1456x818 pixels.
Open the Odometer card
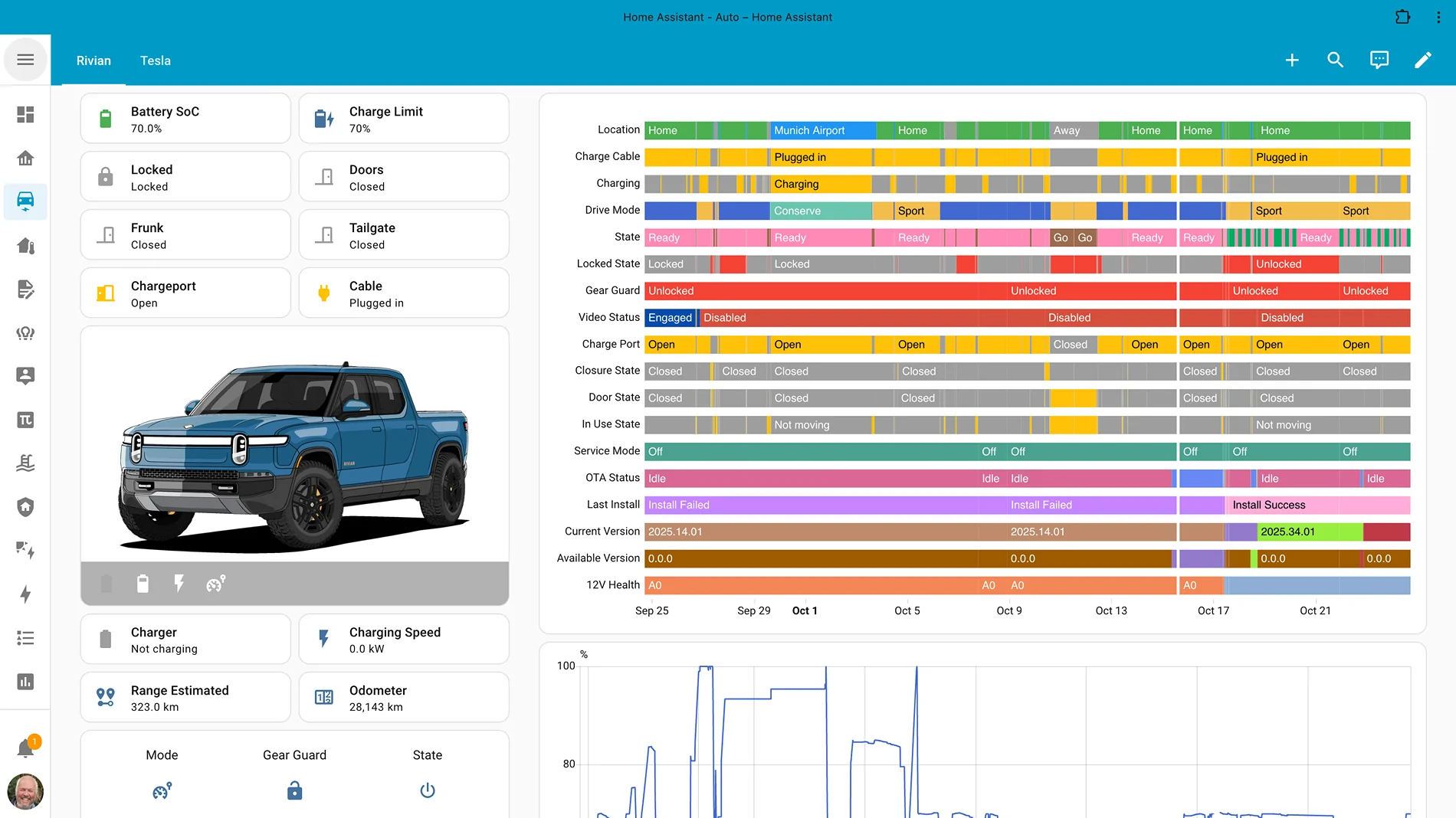404,698
